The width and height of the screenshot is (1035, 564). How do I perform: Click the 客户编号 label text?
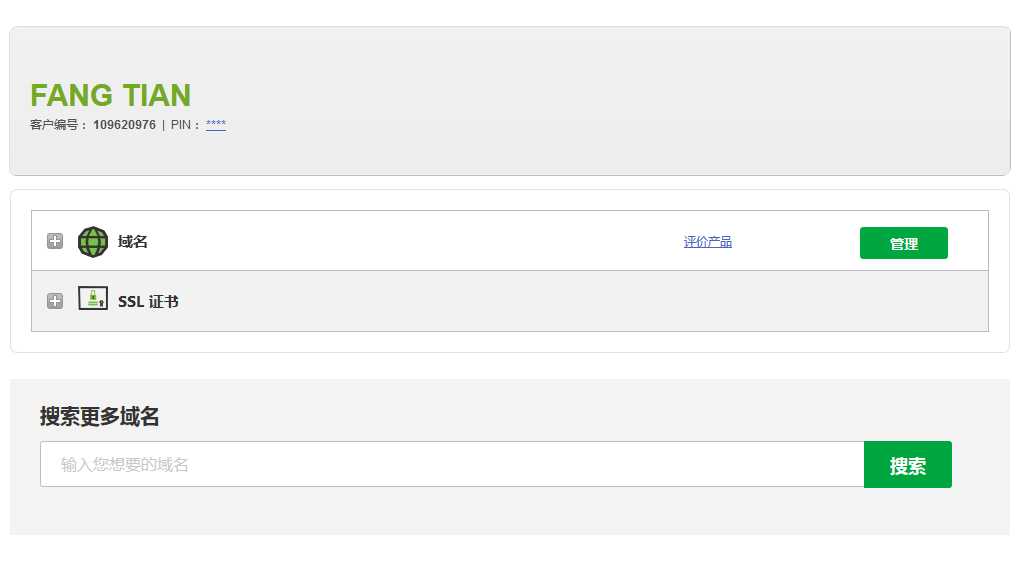pyautogui.click(x=54, y=125)
